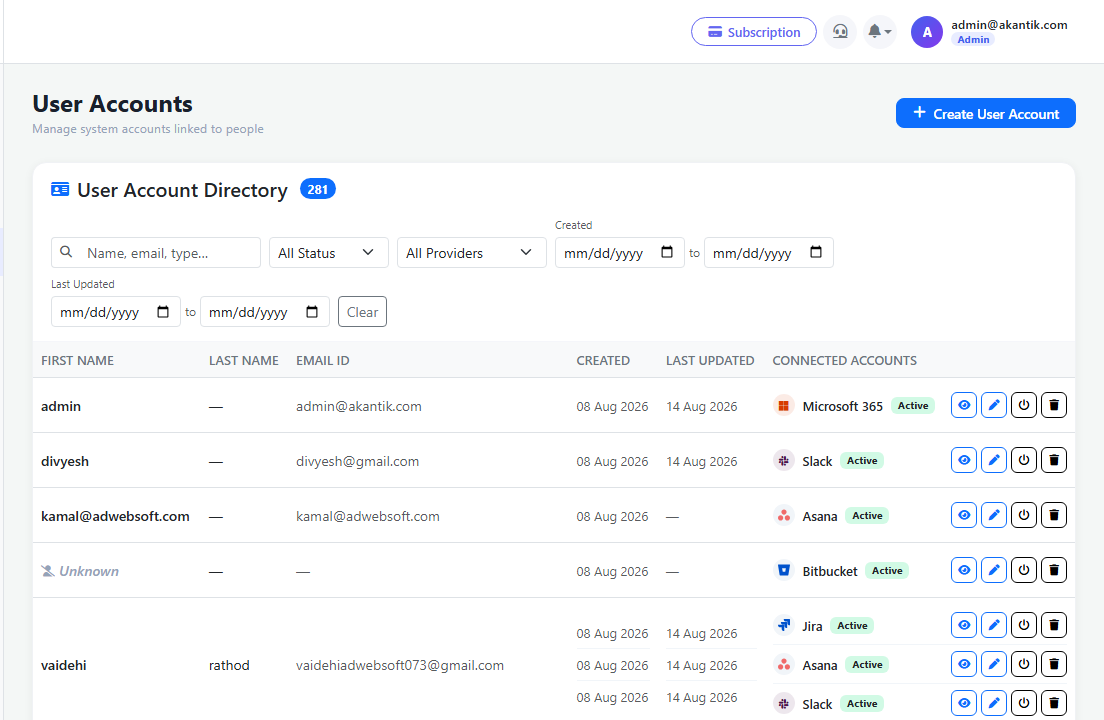Screen dimensions: 1104x720
Task: View the Unknown user's Bitbucket account
Action: 963,570
